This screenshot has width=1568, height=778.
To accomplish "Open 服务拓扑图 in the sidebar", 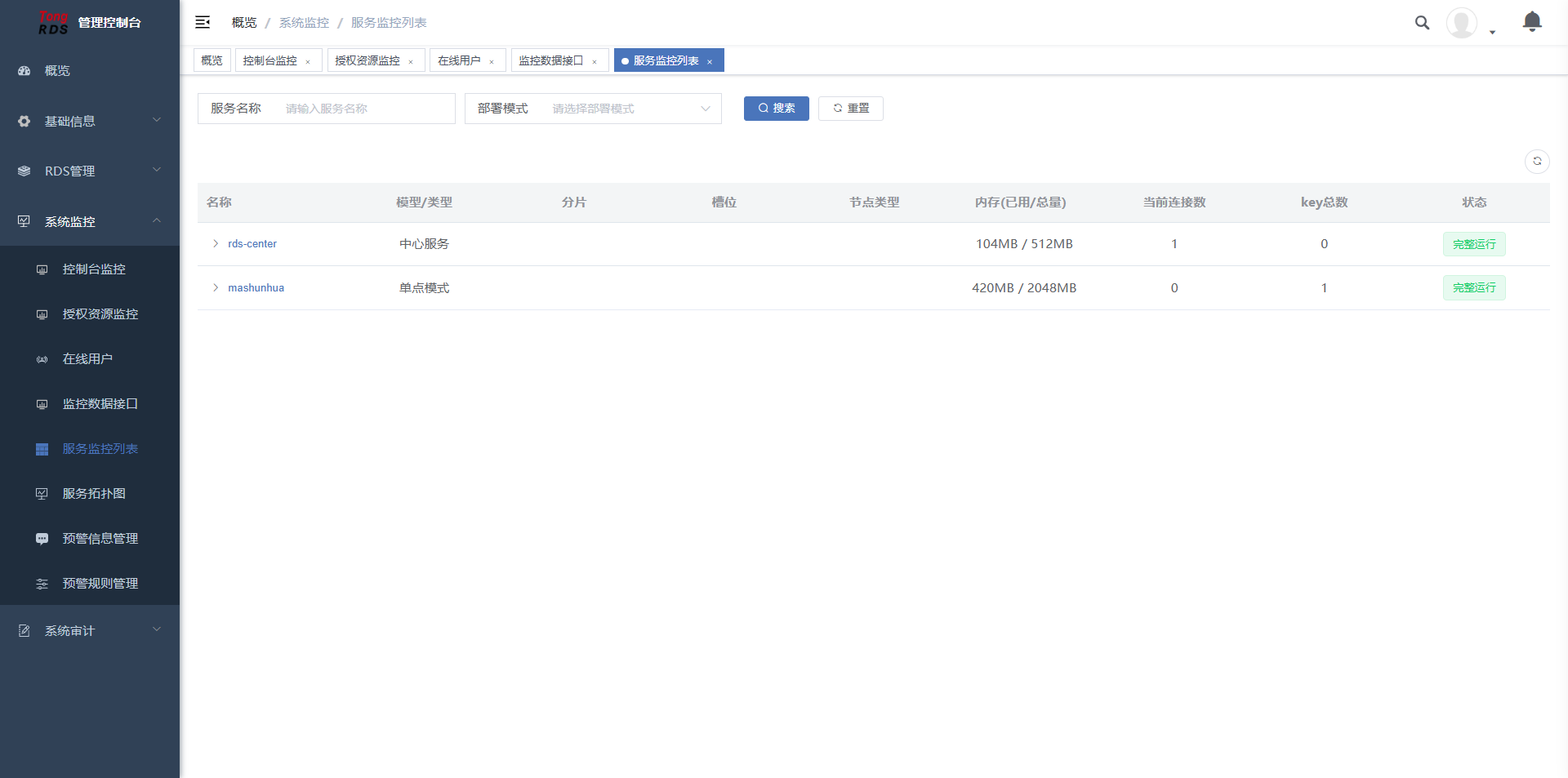I will (x=90, y=494).
